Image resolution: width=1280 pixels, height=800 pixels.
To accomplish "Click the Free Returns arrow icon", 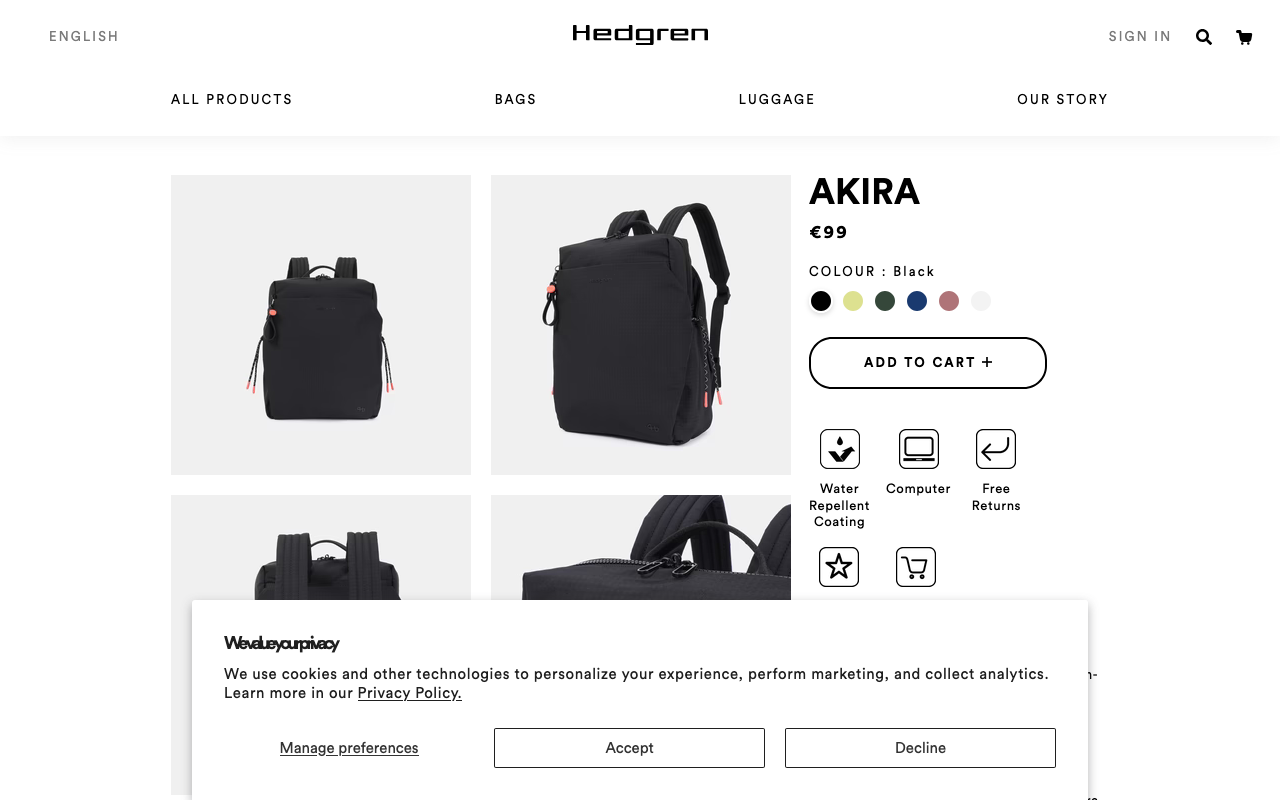I will coord(996,449).
